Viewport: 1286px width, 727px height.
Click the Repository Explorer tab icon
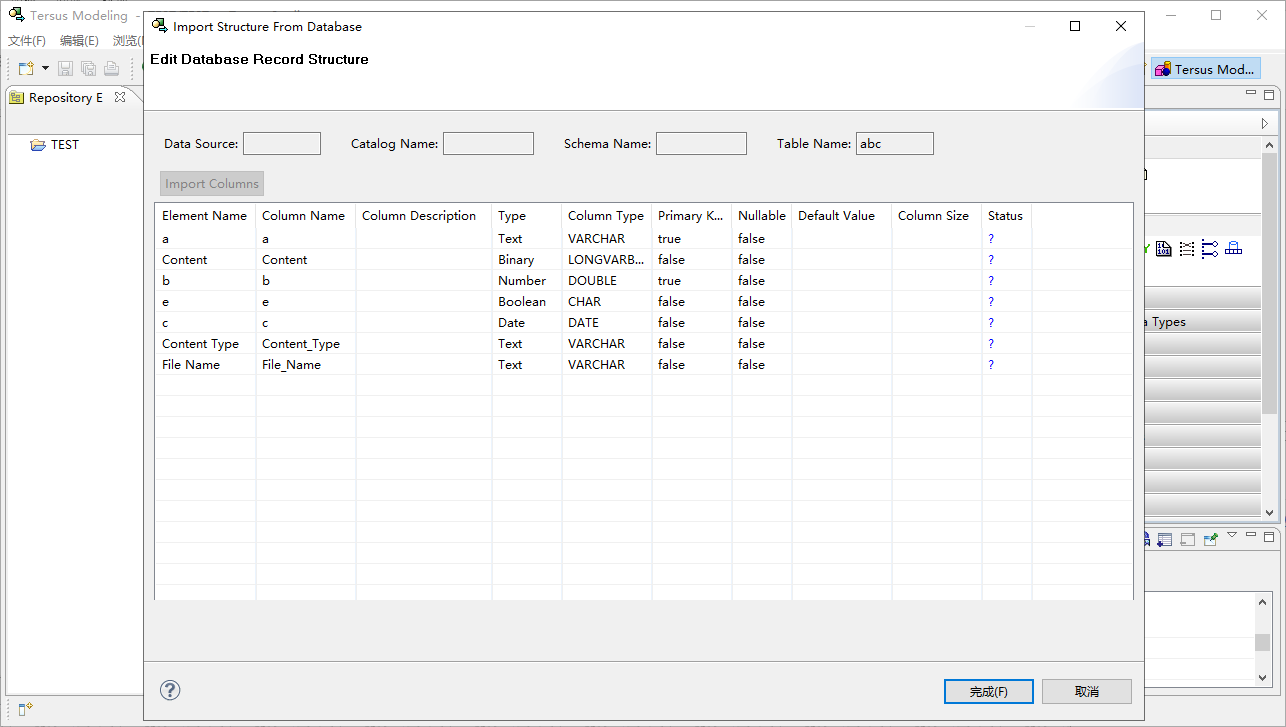tap(17, 97)
